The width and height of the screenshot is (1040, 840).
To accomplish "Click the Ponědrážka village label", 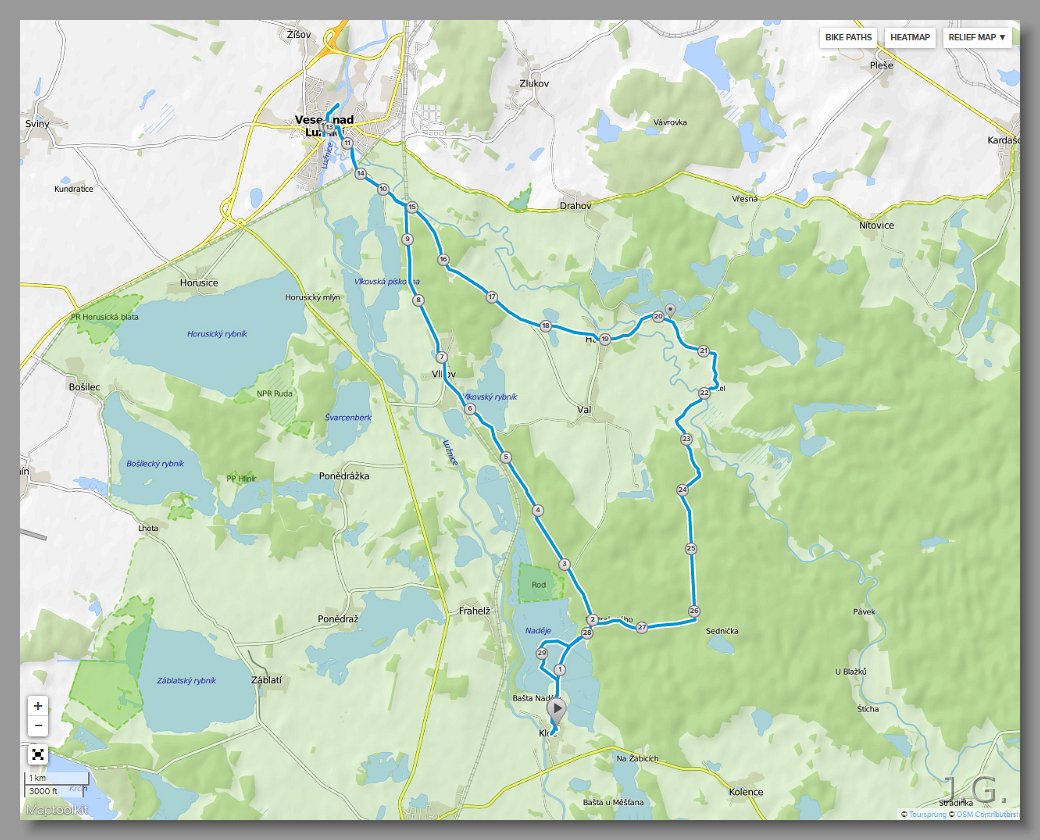I will coord(344,476).
